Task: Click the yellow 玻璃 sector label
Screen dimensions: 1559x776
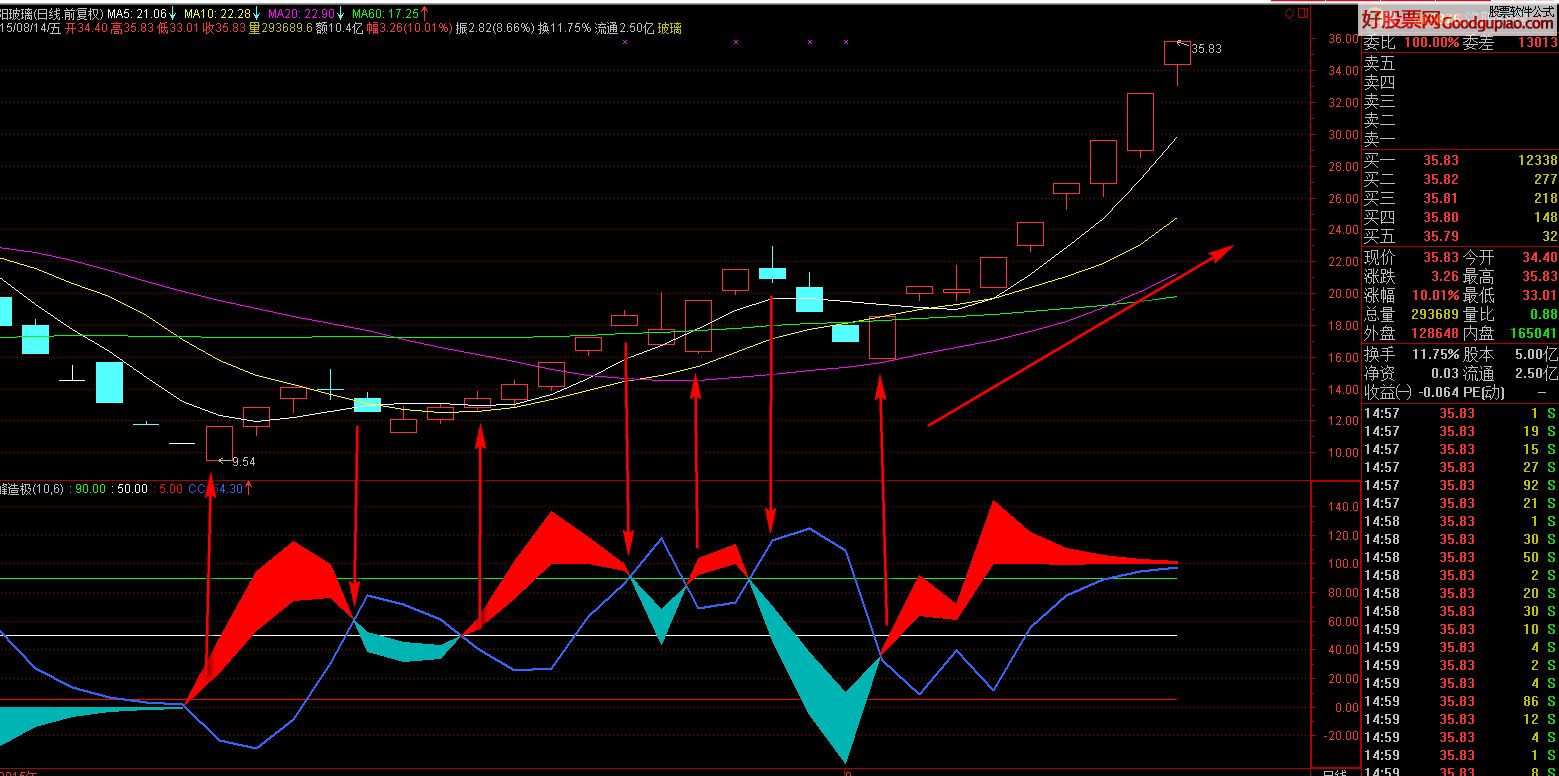Action: coord(670,29)
